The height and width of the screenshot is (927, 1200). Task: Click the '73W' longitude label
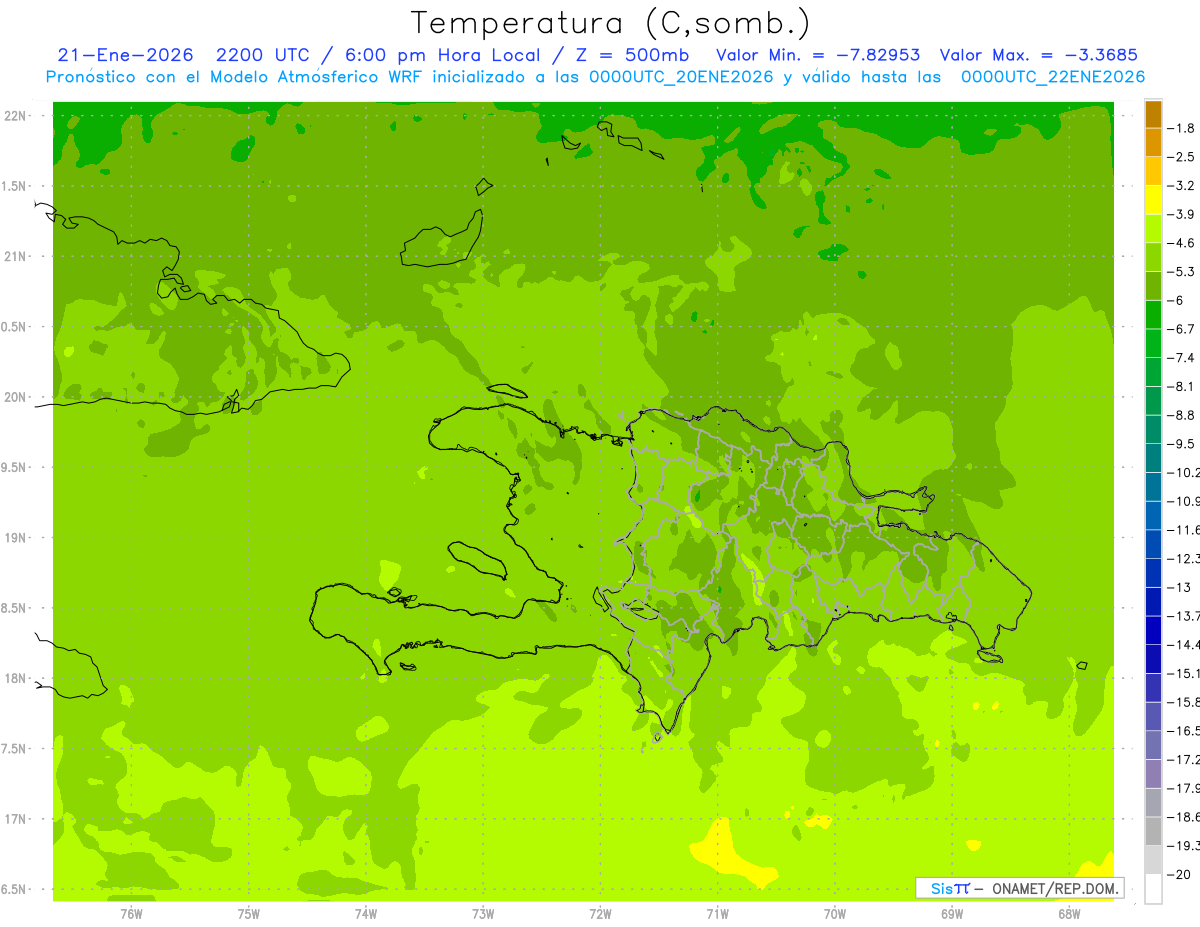483,913
